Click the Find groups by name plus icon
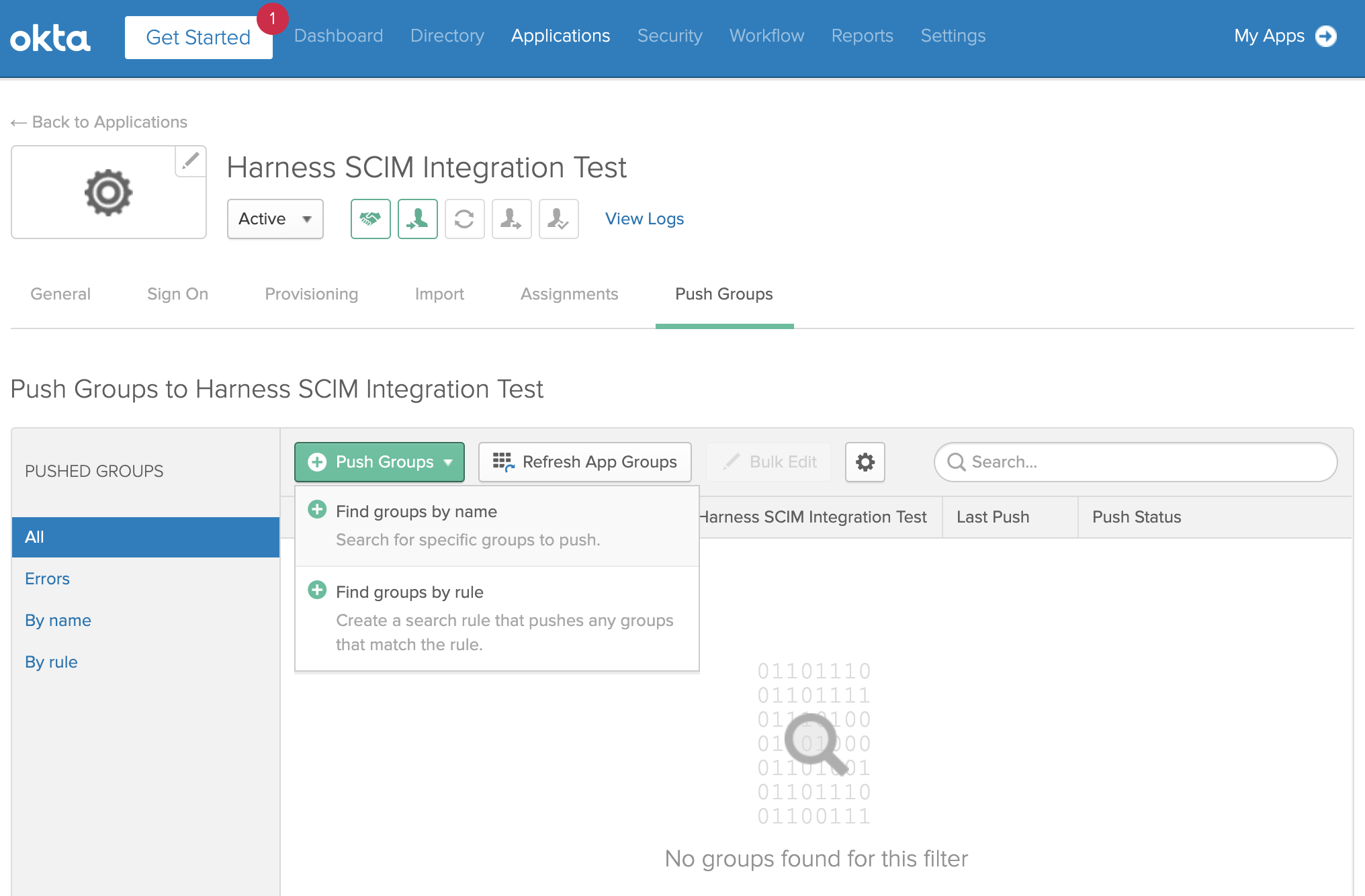This screenshot has width=1365, height=896. coord(317,509)
